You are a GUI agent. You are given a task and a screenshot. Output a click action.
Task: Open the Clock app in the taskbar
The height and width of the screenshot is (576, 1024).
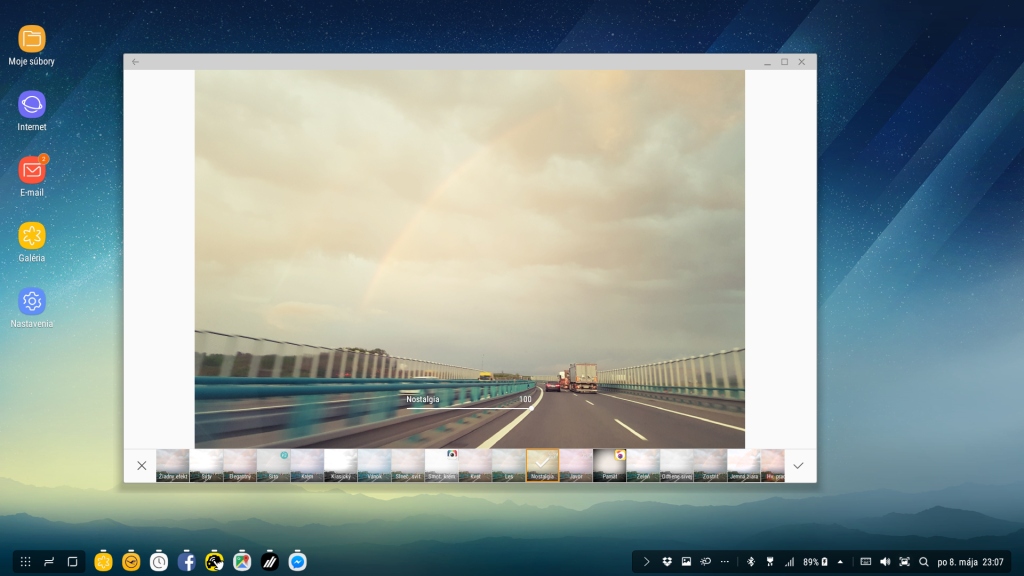click(159, 562)
